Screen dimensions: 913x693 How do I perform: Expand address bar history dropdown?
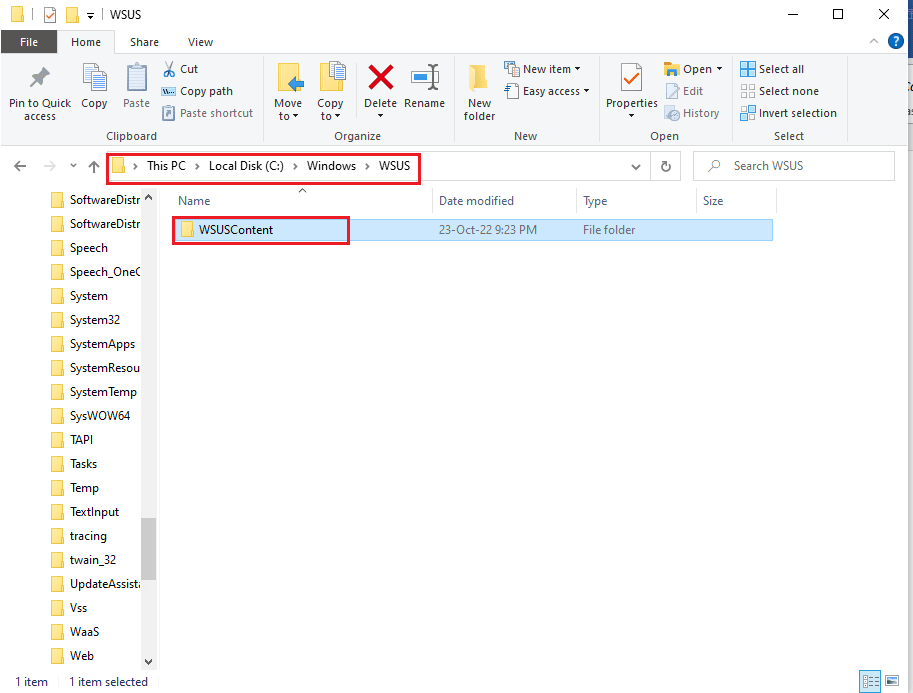pyautogui.click(x=636, y=167)
